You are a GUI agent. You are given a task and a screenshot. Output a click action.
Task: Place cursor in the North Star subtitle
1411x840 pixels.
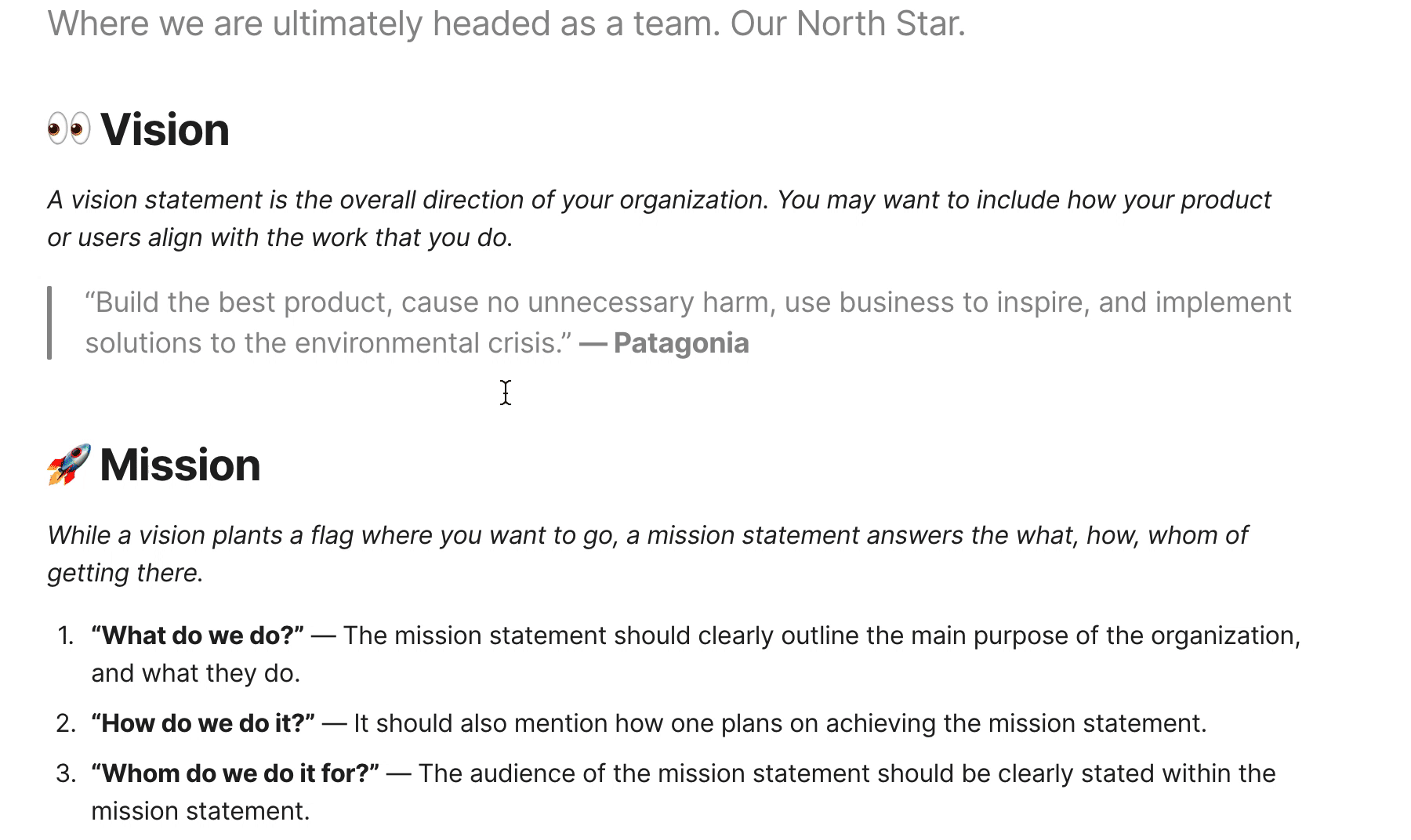tap(506, 24)
